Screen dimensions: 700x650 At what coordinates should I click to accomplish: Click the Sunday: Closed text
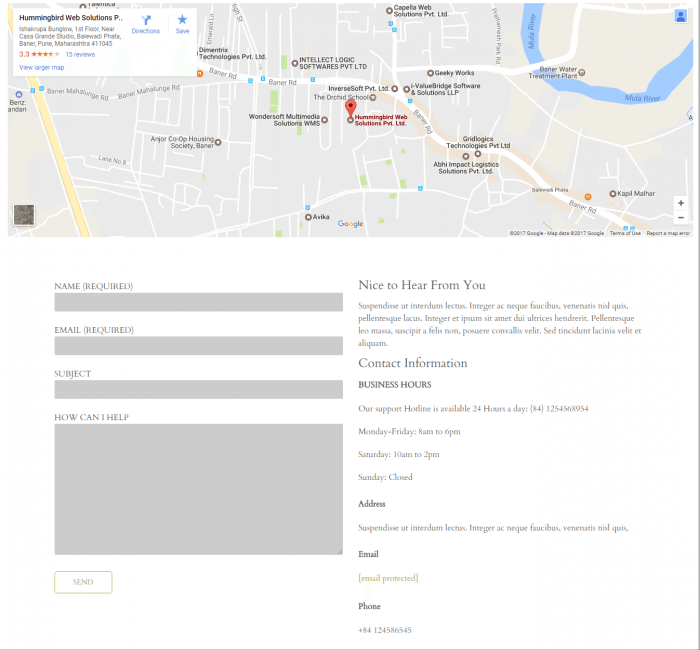pyautogui.click(x=385, y=477)
